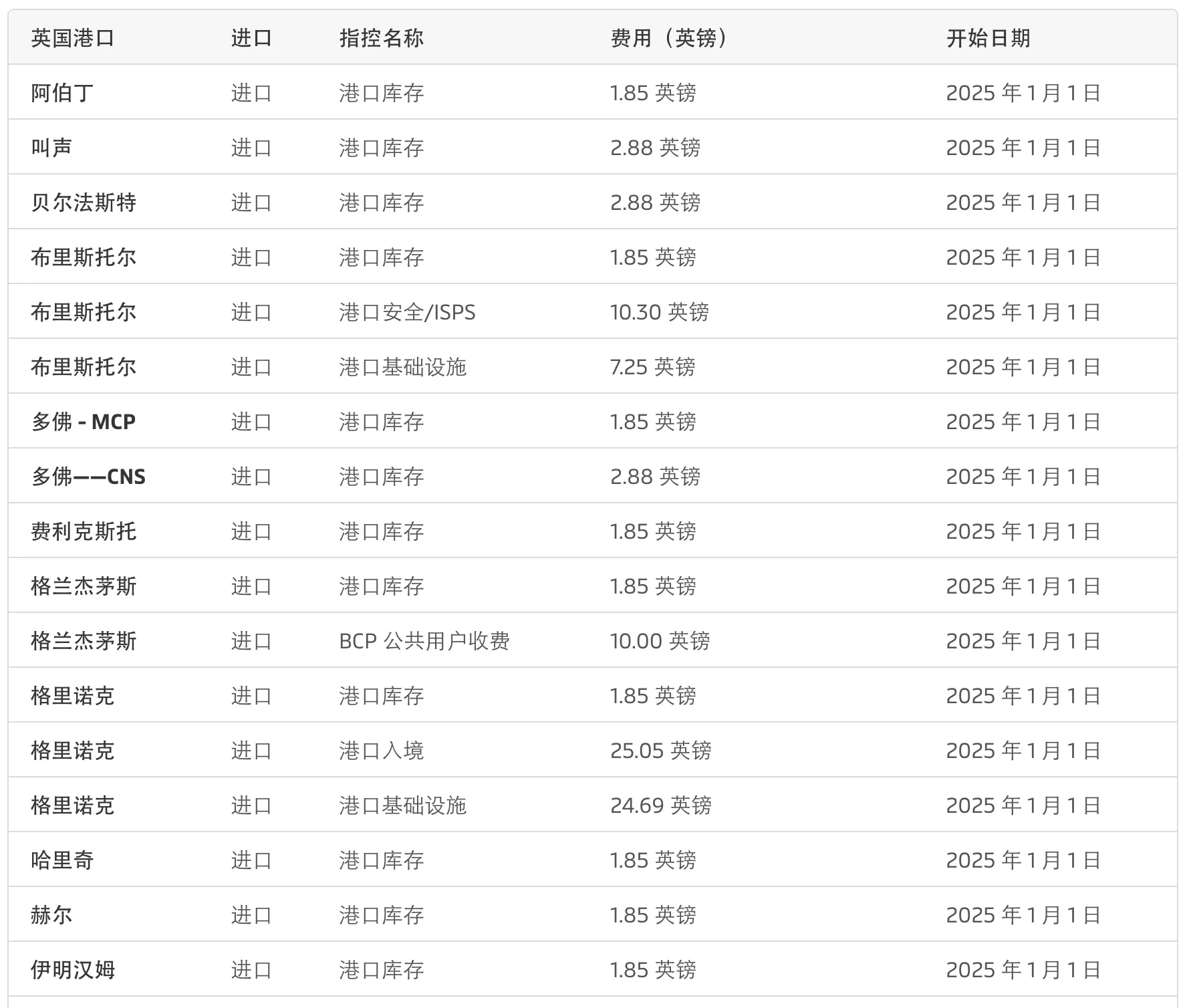
Task: Click 港口库存 in the 贝尔法斯特 row
Action: point(381,203)
